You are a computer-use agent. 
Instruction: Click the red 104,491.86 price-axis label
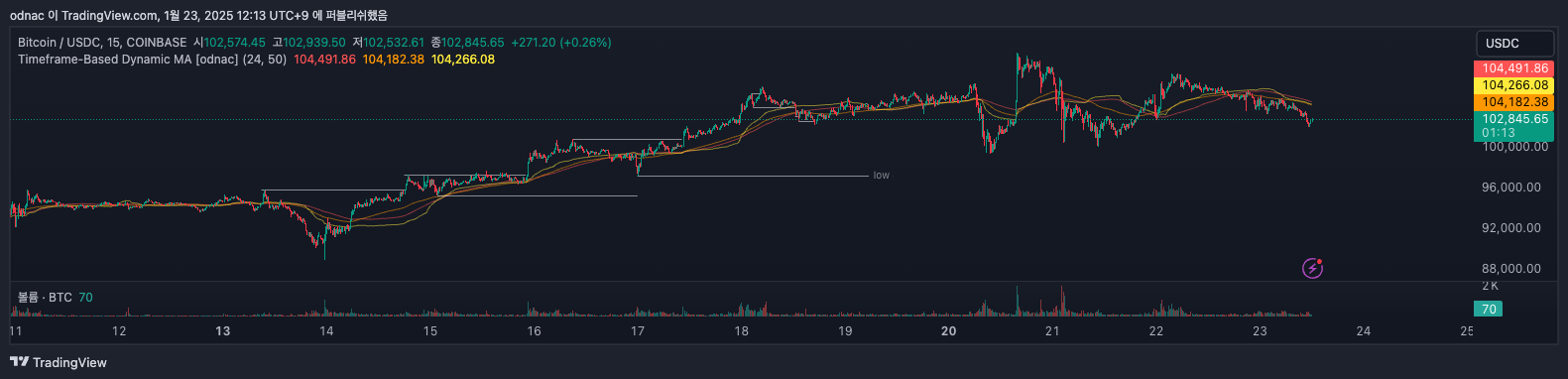tap(1514, 68)
